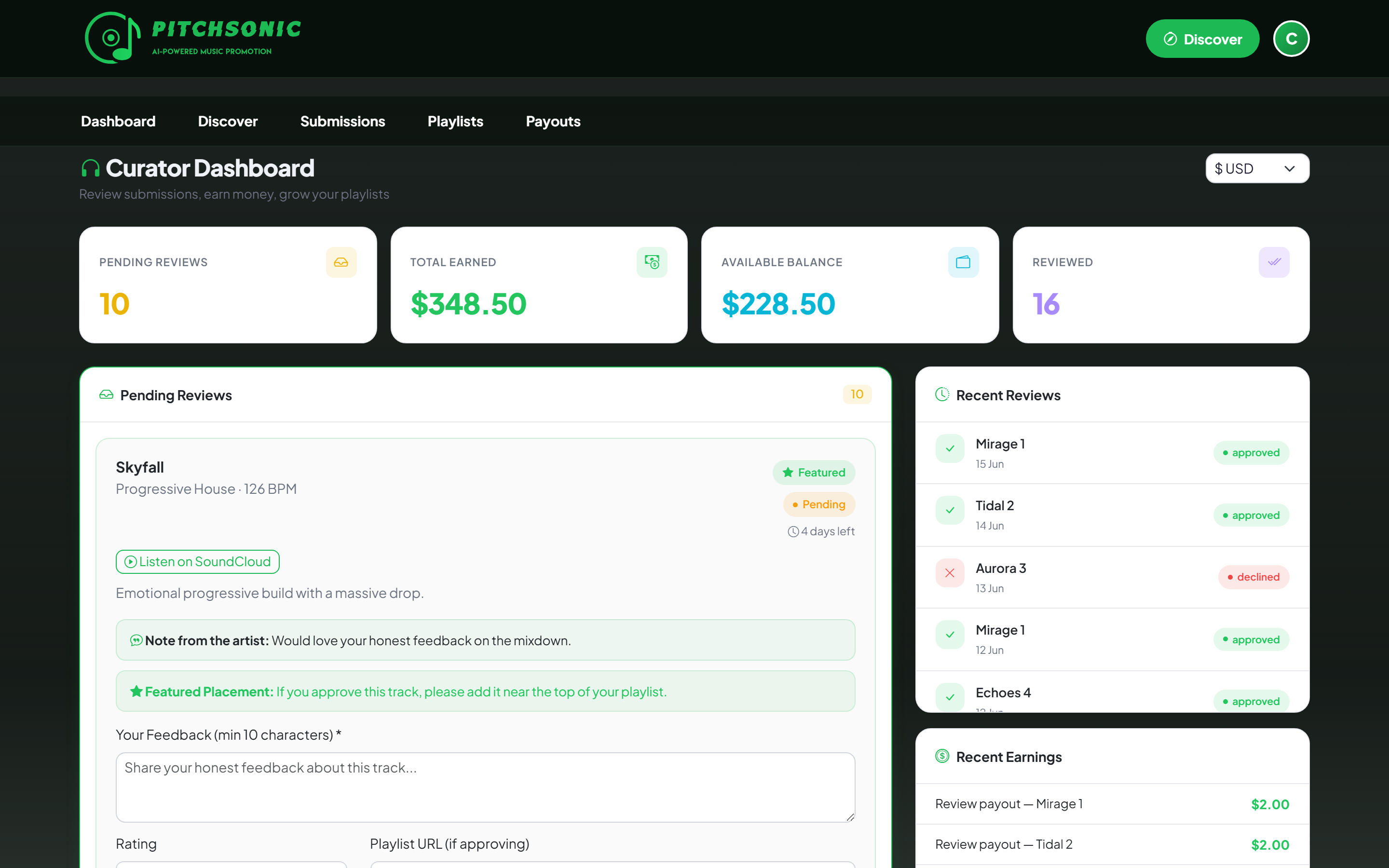This screenshot has height=868, width=1389.
Task: Click the Featured badge on Skyfall
Action: pos(814,473)
